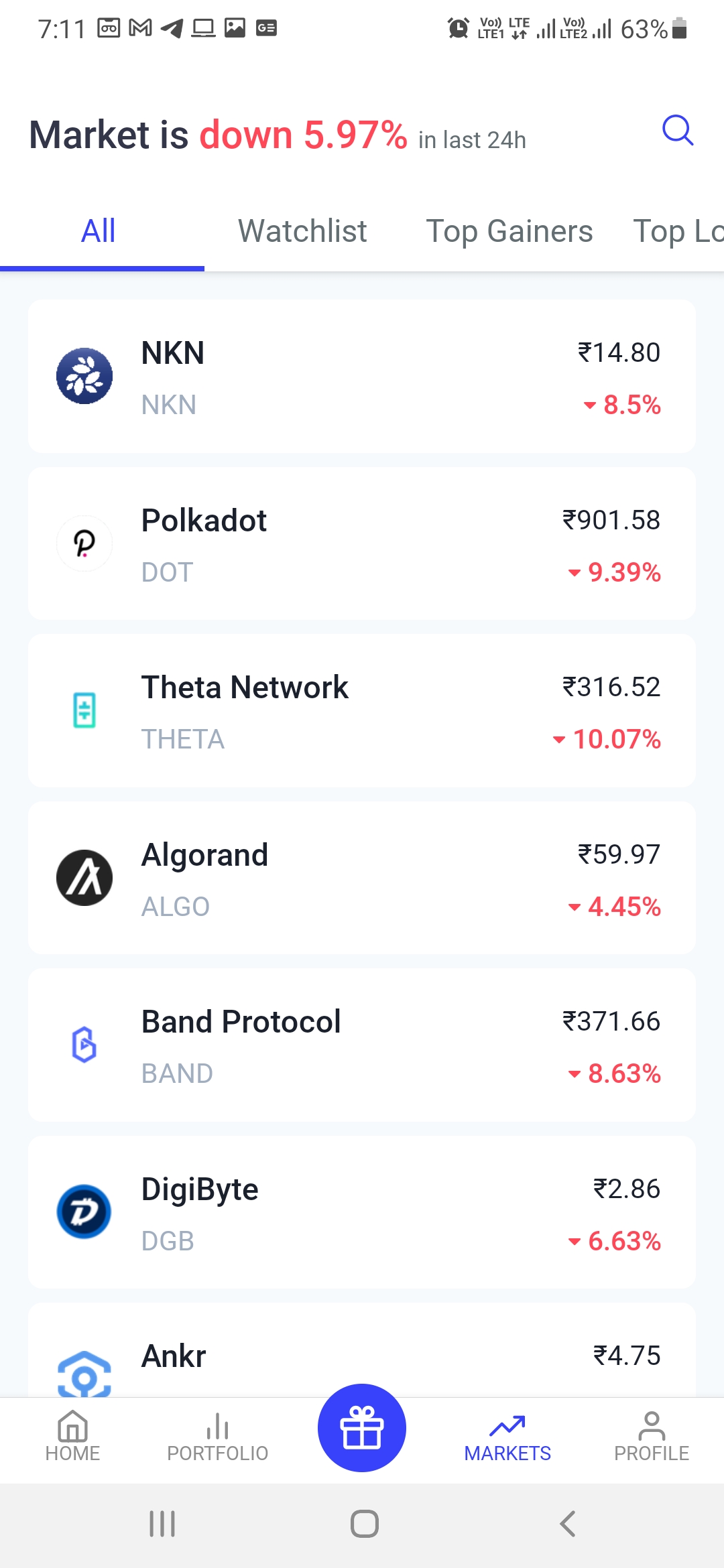Switch to the Watchlist tab
This screenshot has height=1568, width=724.
point(302,231)
